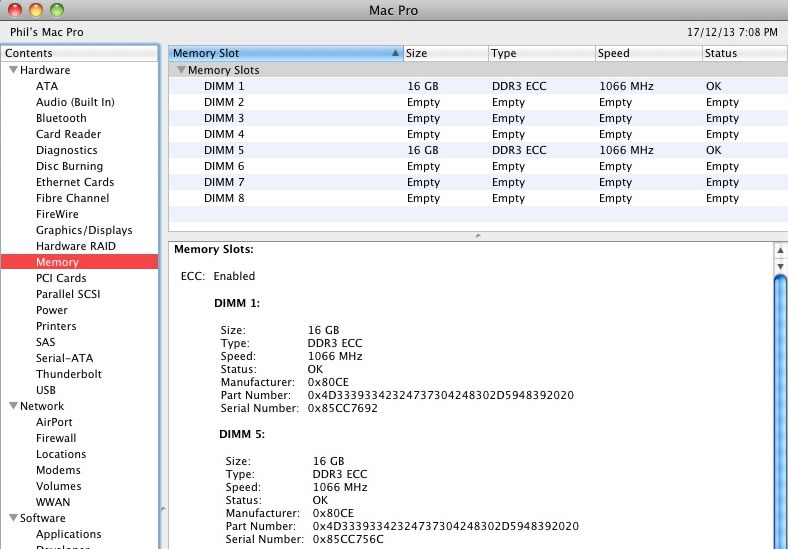Select Serial-ATA in sidebar

point(64,358)
